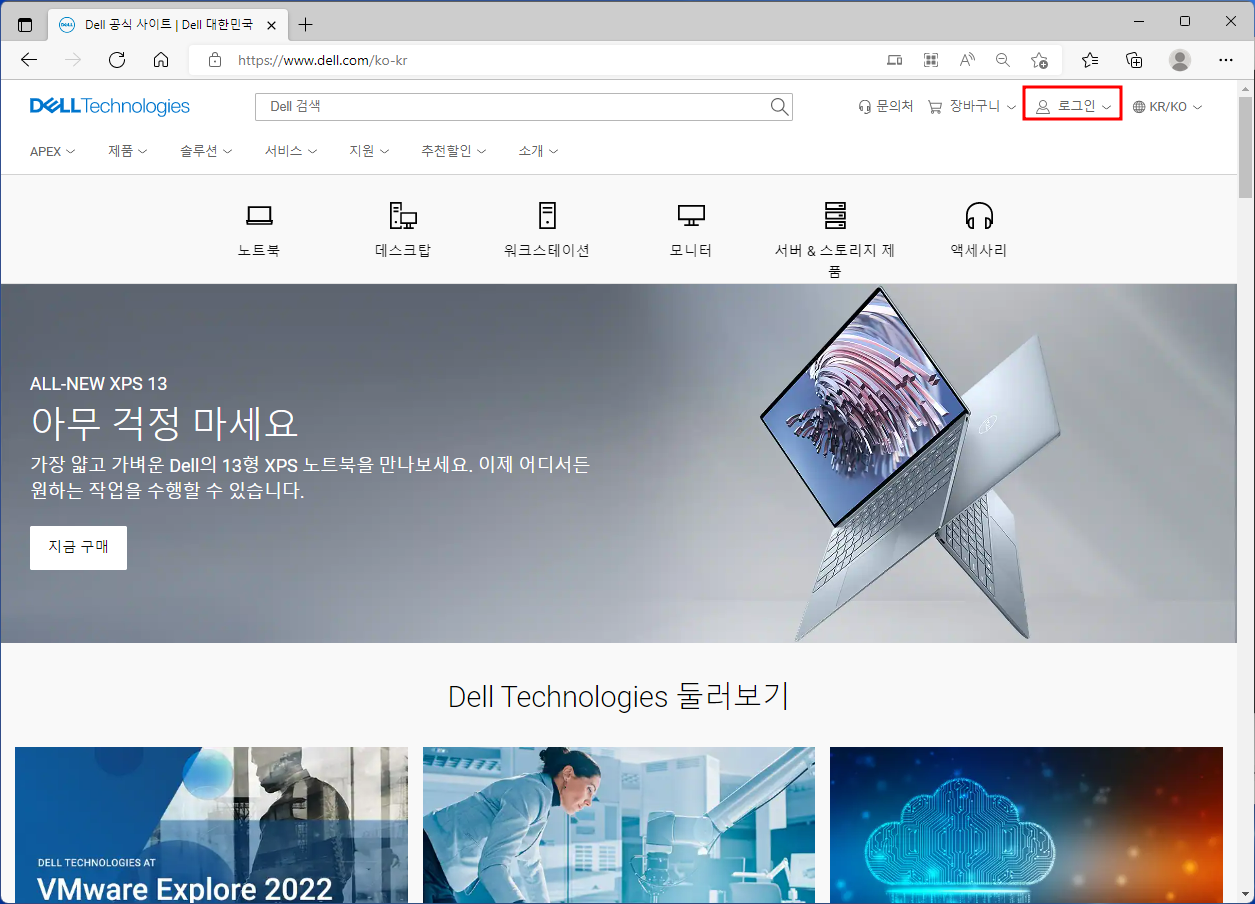The height and width of the screenshot is (904, 1255).
Task: Open Collections panel
Action: coord(1134,60)
